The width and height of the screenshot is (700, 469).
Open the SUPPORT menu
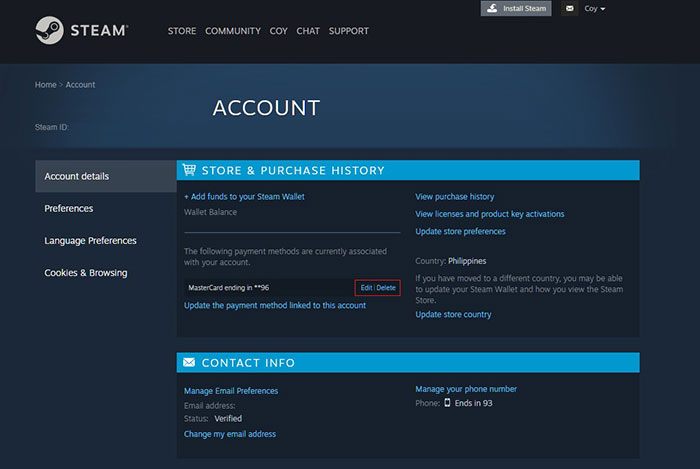click(x=348, y=31)
